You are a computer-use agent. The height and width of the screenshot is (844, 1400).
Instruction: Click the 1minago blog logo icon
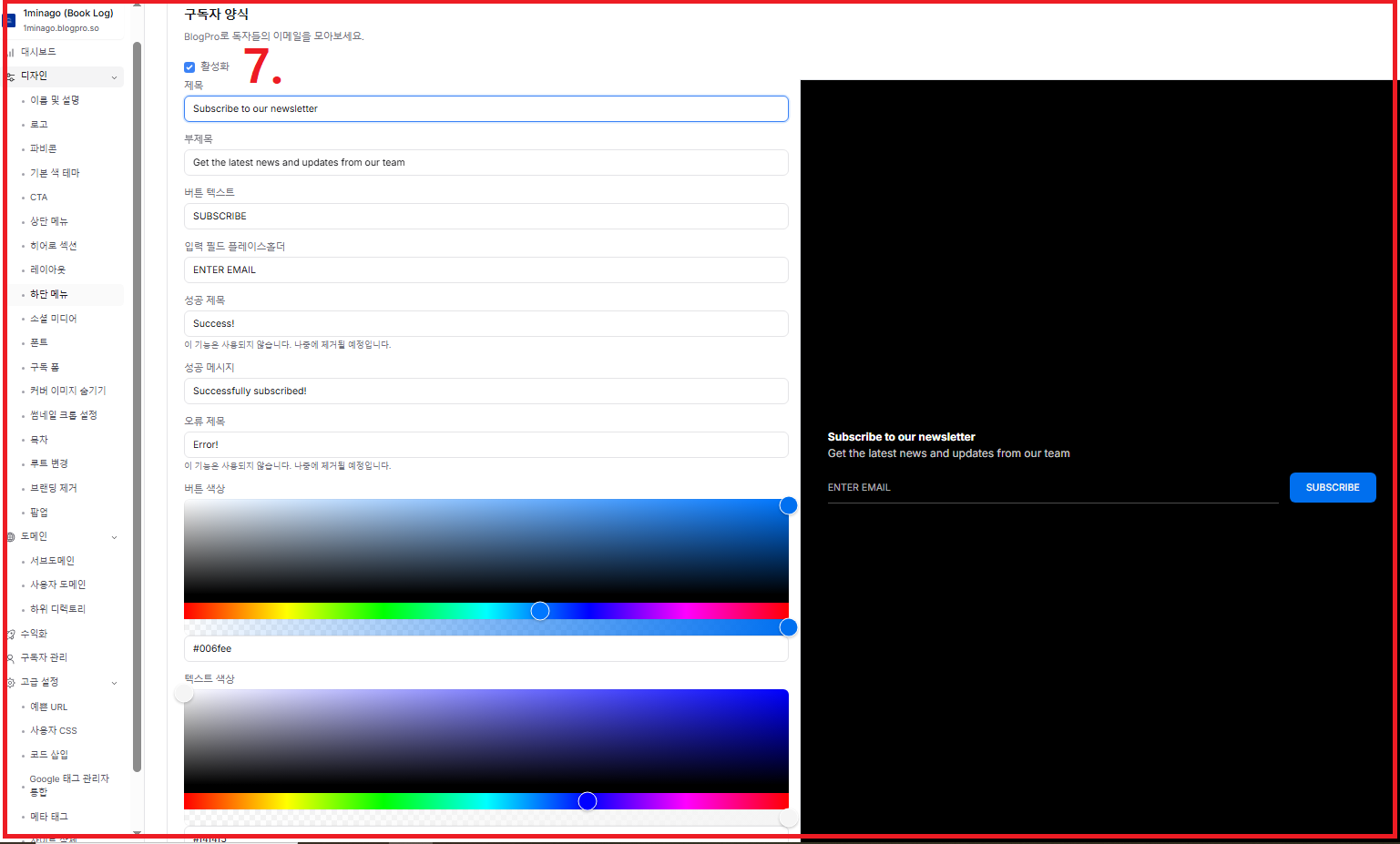pyautogui.click(x=11, y=20)
